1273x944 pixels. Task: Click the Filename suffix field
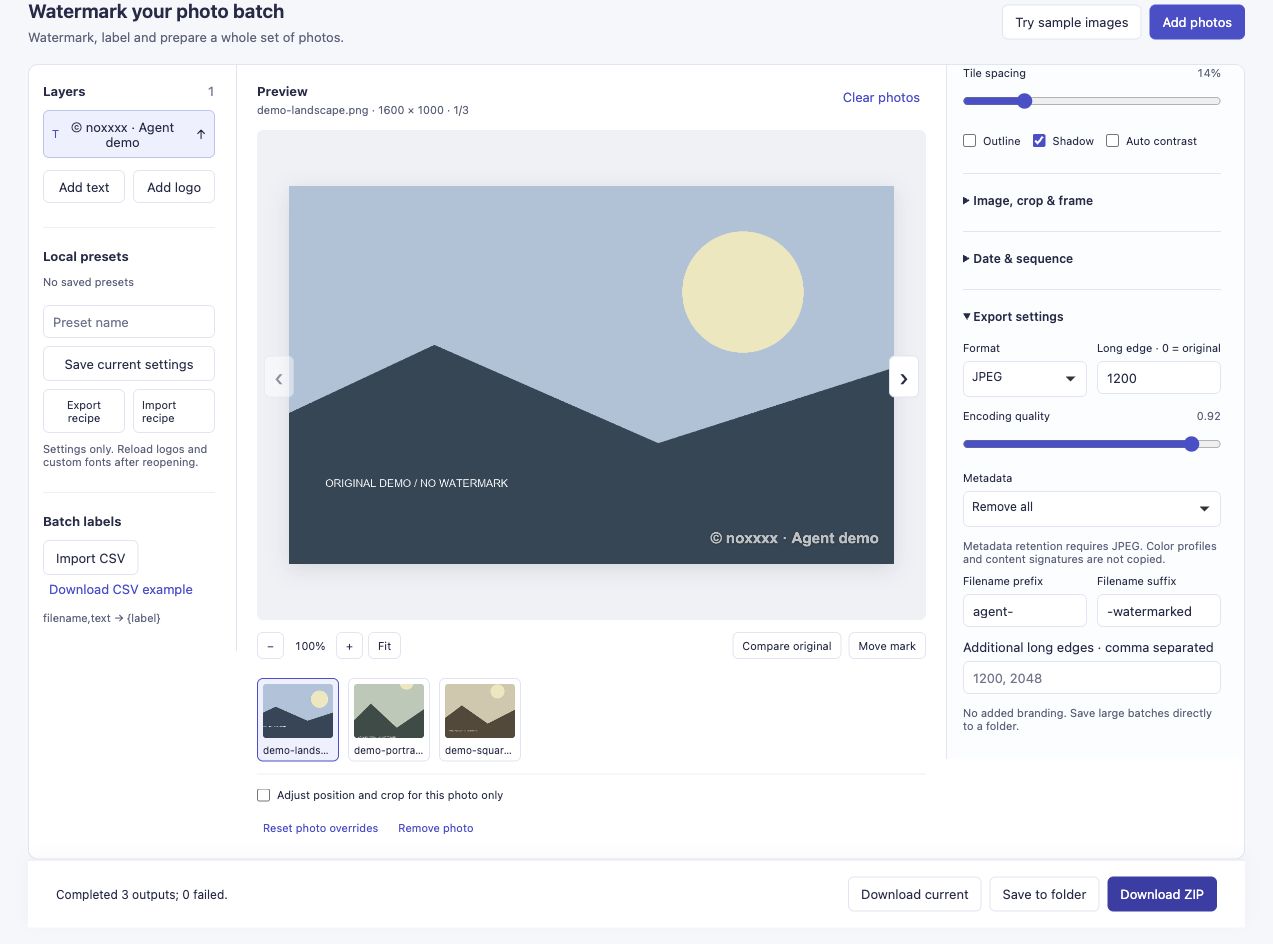(1159, 611)
